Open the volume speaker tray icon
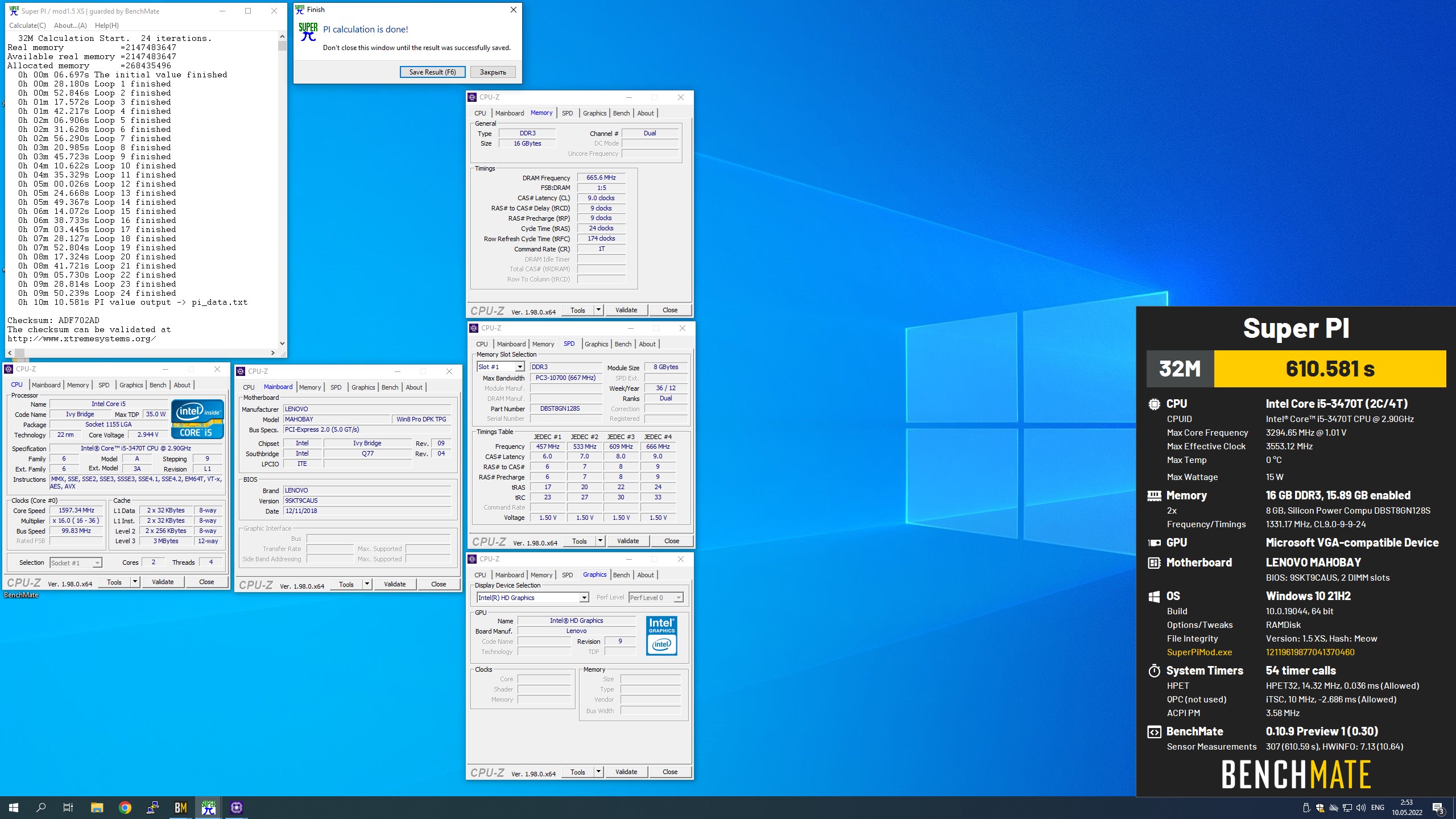1456x819 pixels. click(x=1361, y=808)
